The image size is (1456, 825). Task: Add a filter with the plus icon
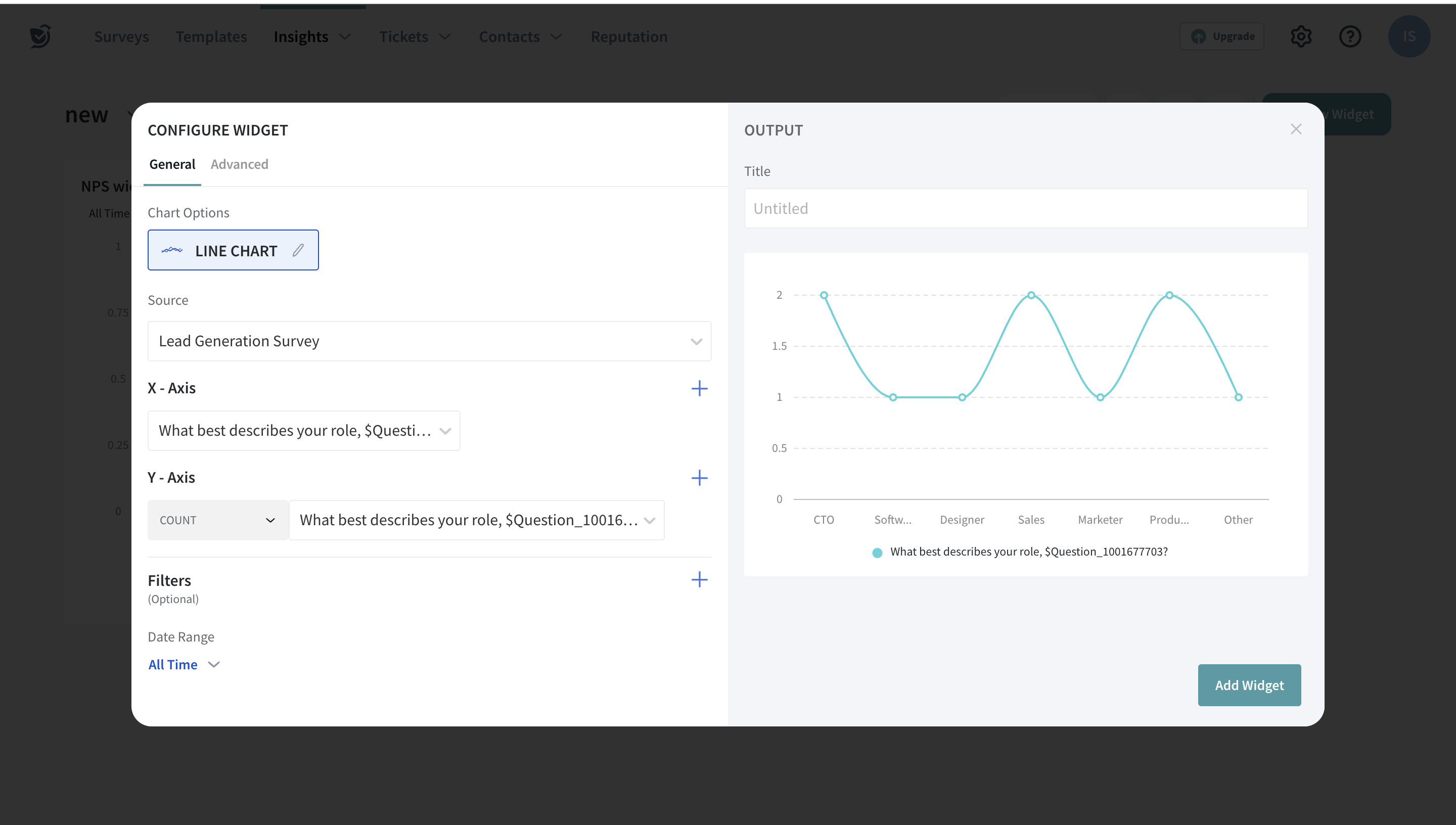[699, 579]
